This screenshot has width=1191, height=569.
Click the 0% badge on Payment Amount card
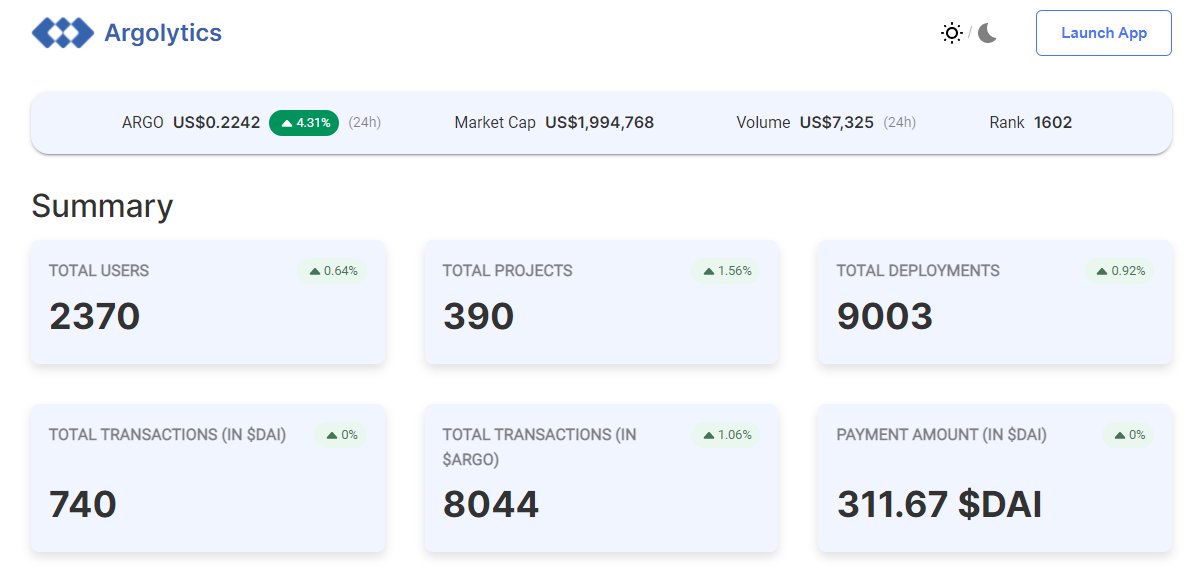click(1129, 435)
